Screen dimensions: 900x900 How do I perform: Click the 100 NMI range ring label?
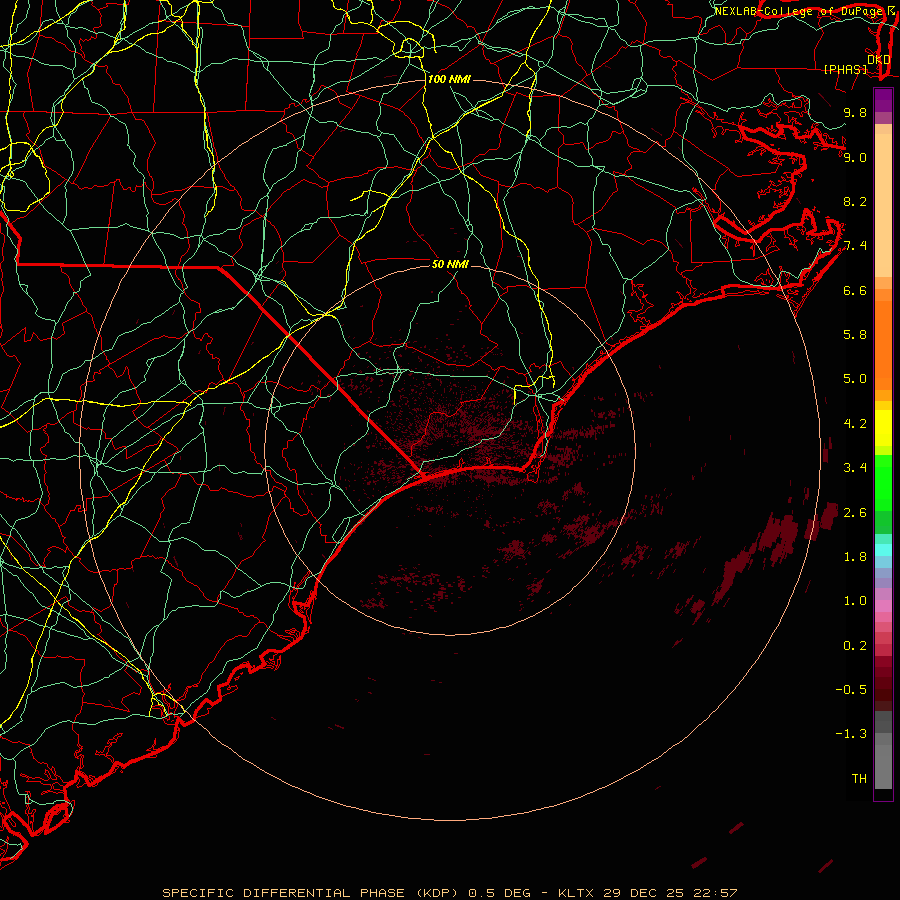[449, 79]
